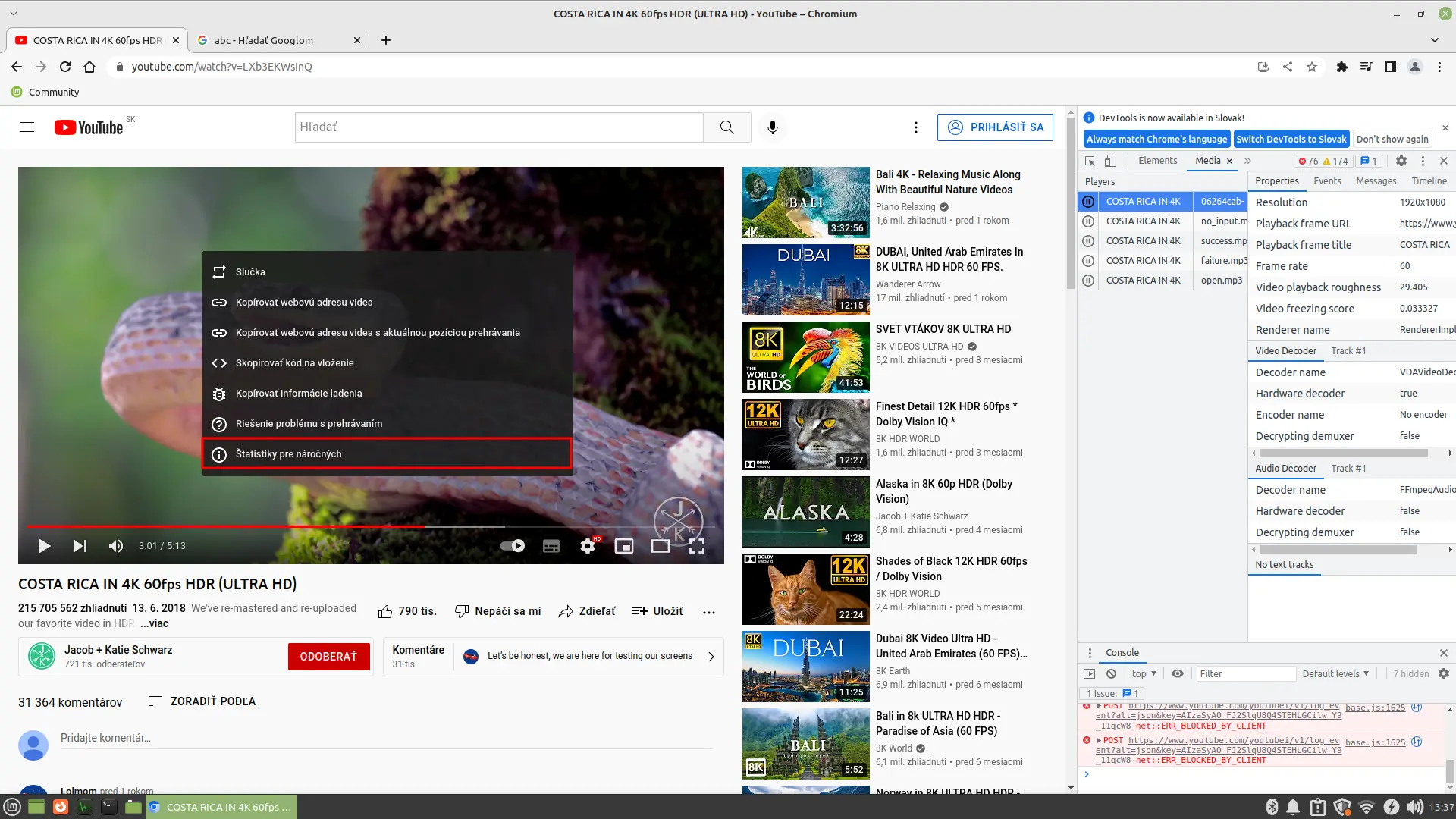
Task: Toggle the DevTools device toolbar
Action: pyautogui.click(x=1110, y=161)
